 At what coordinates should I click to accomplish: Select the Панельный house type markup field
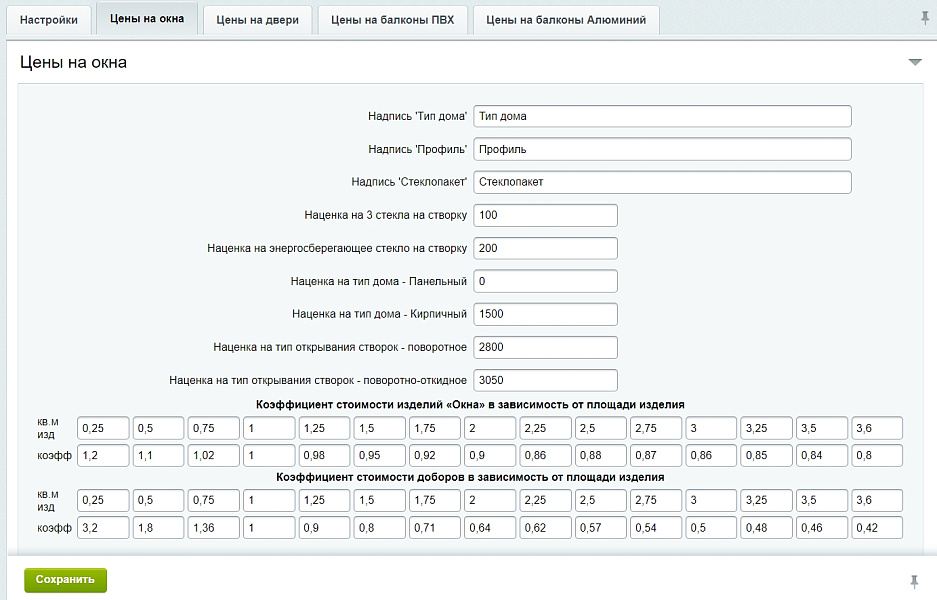click(545, 281)
